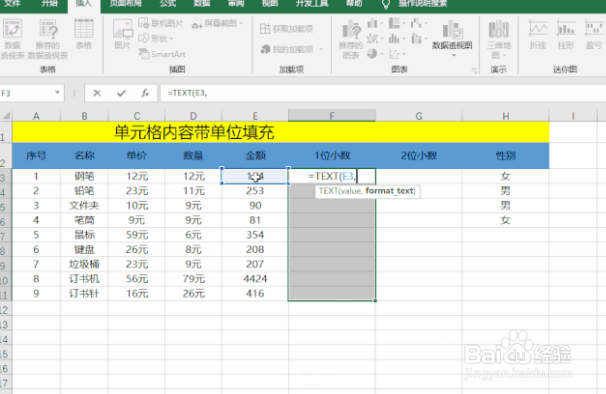
Task: Click the Tell Me search box (操作说明搜索)
Action: point(423,3)
